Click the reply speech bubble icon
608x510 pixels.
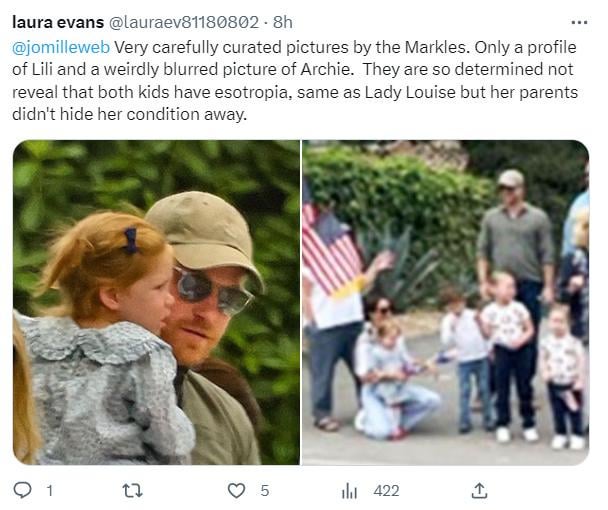click(23, 490)
